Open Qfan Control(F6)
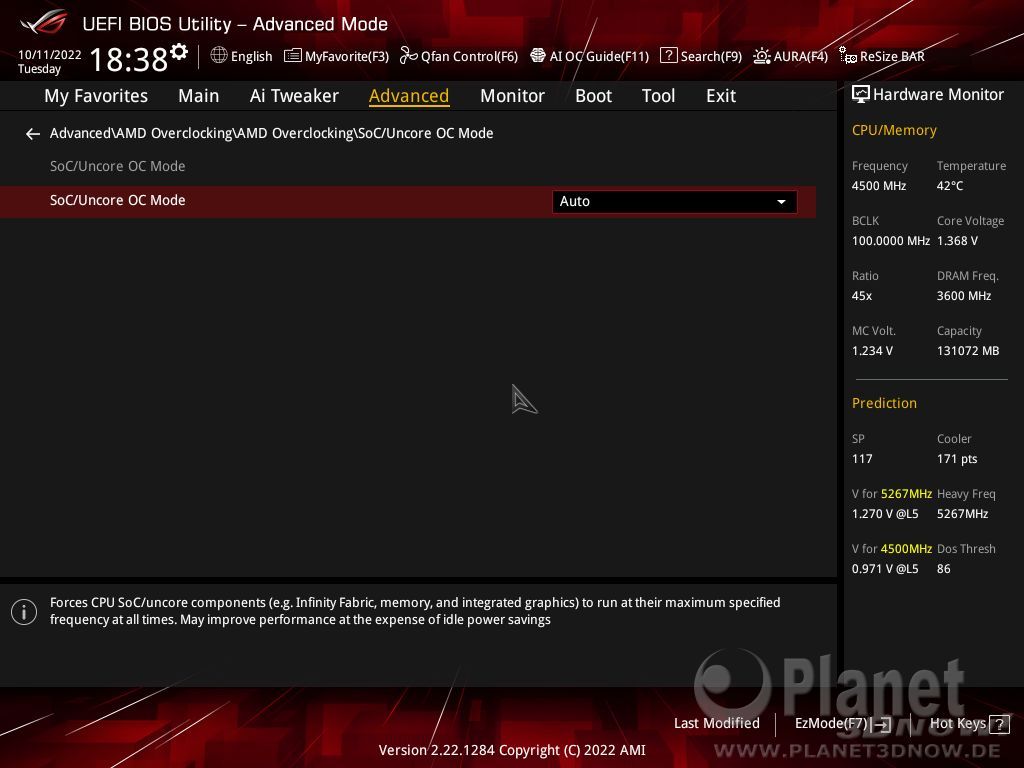This screenshot has width=1024, height=768. click(458, 56)
